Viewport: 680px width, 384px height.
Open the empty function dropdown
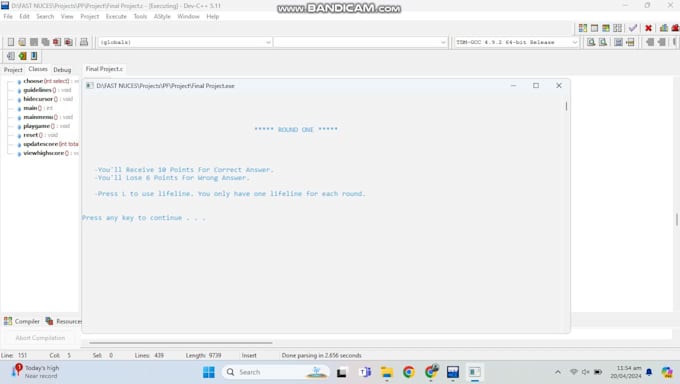360,42
